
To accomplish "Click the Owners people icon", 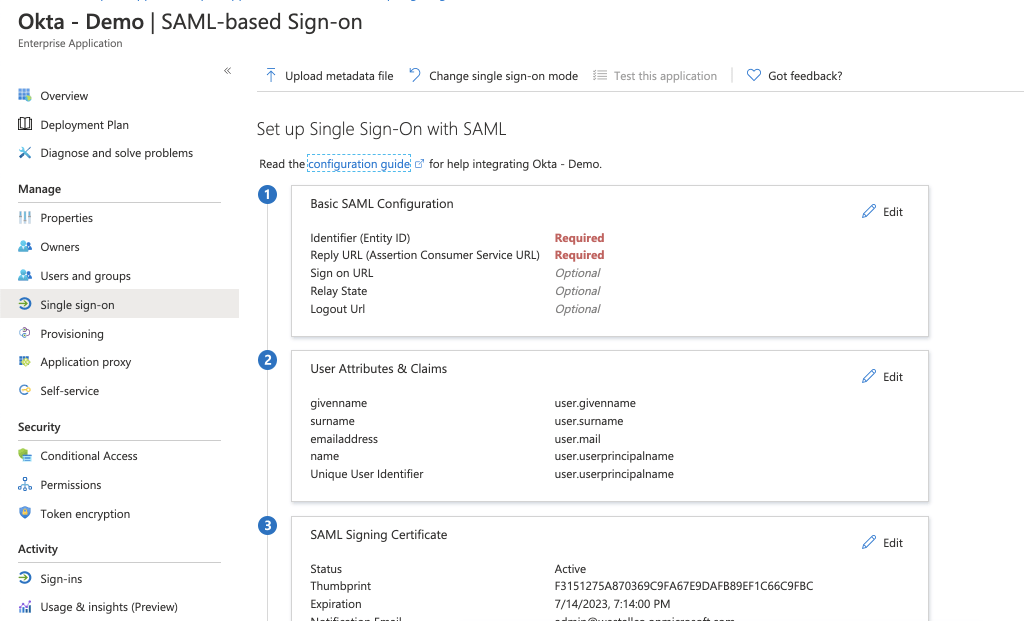I will pyautogui.click(x=25, y=247).
